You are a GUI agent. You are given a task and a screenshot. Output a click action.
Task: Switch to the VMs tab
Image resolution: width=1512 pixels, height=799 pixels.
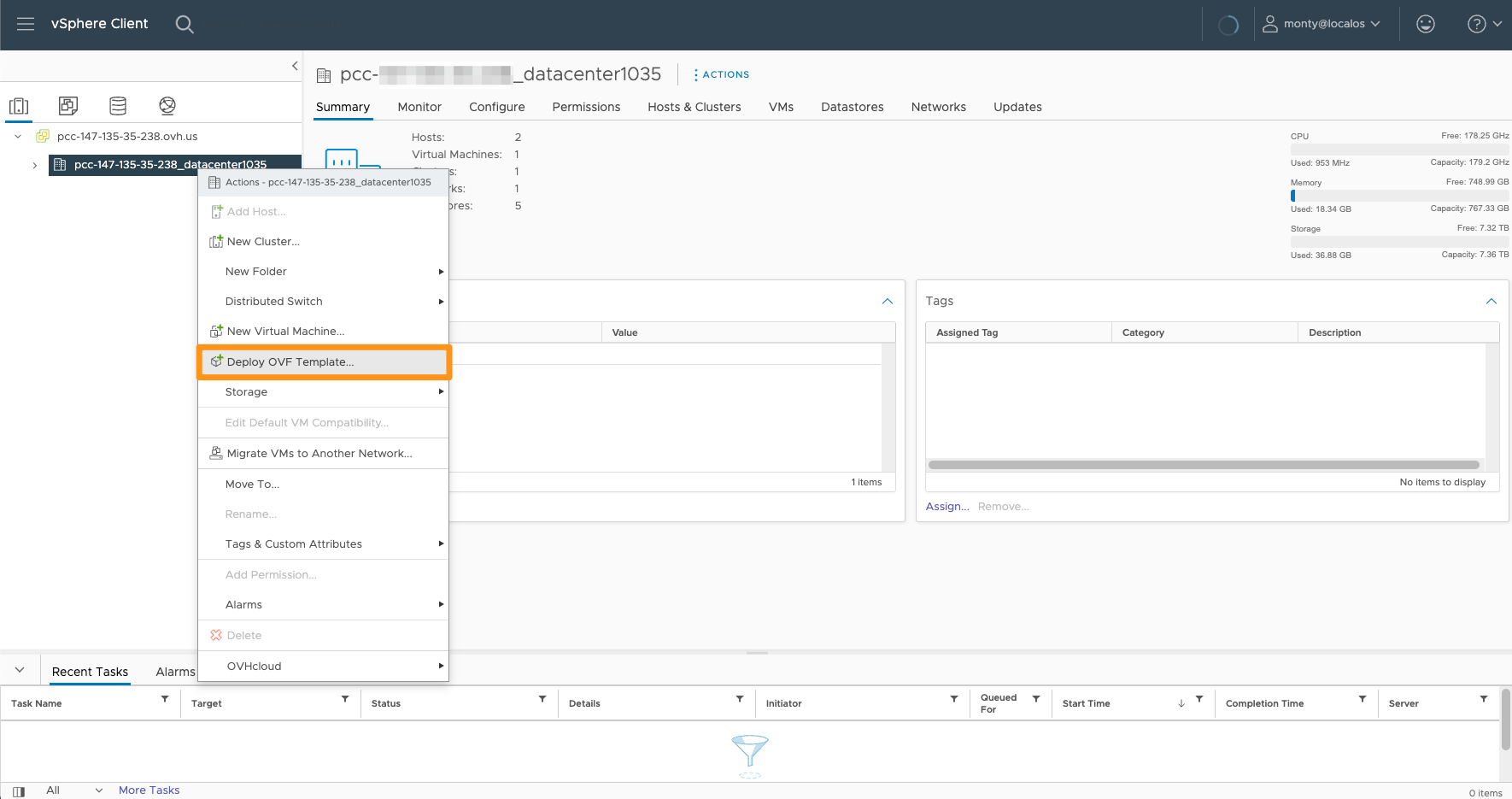pyautogui.click(x=781, y=107)
